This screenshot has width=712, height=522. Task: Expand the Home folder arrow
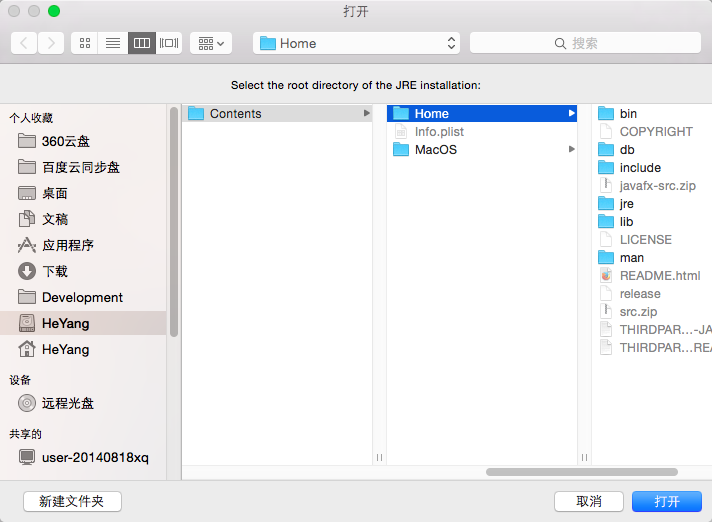pyautogui.click(x=571, y=113)
